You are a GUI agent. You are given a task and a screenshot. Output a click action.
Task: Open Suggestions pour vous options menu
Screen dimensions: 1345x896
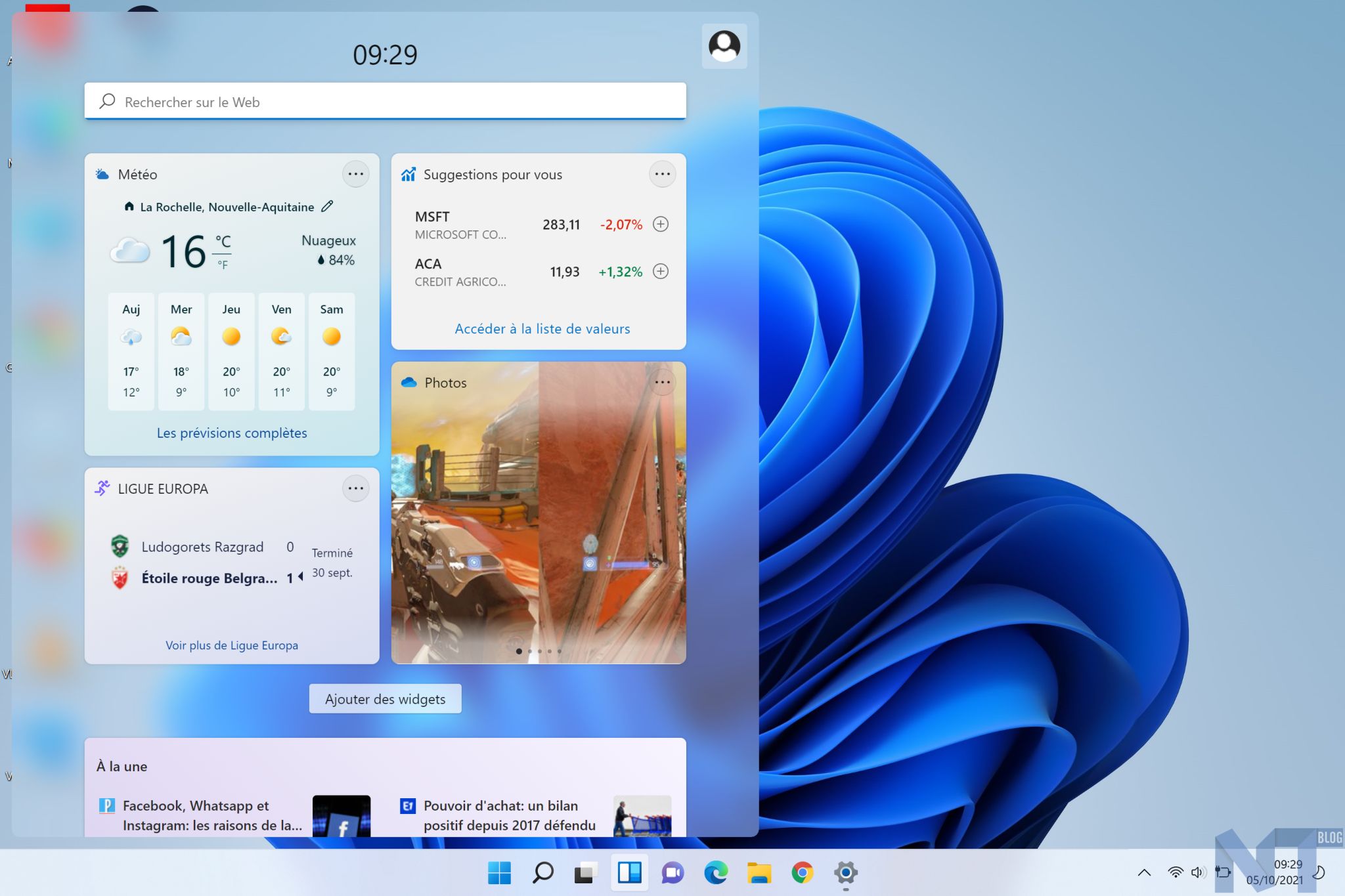coord(662,174)
